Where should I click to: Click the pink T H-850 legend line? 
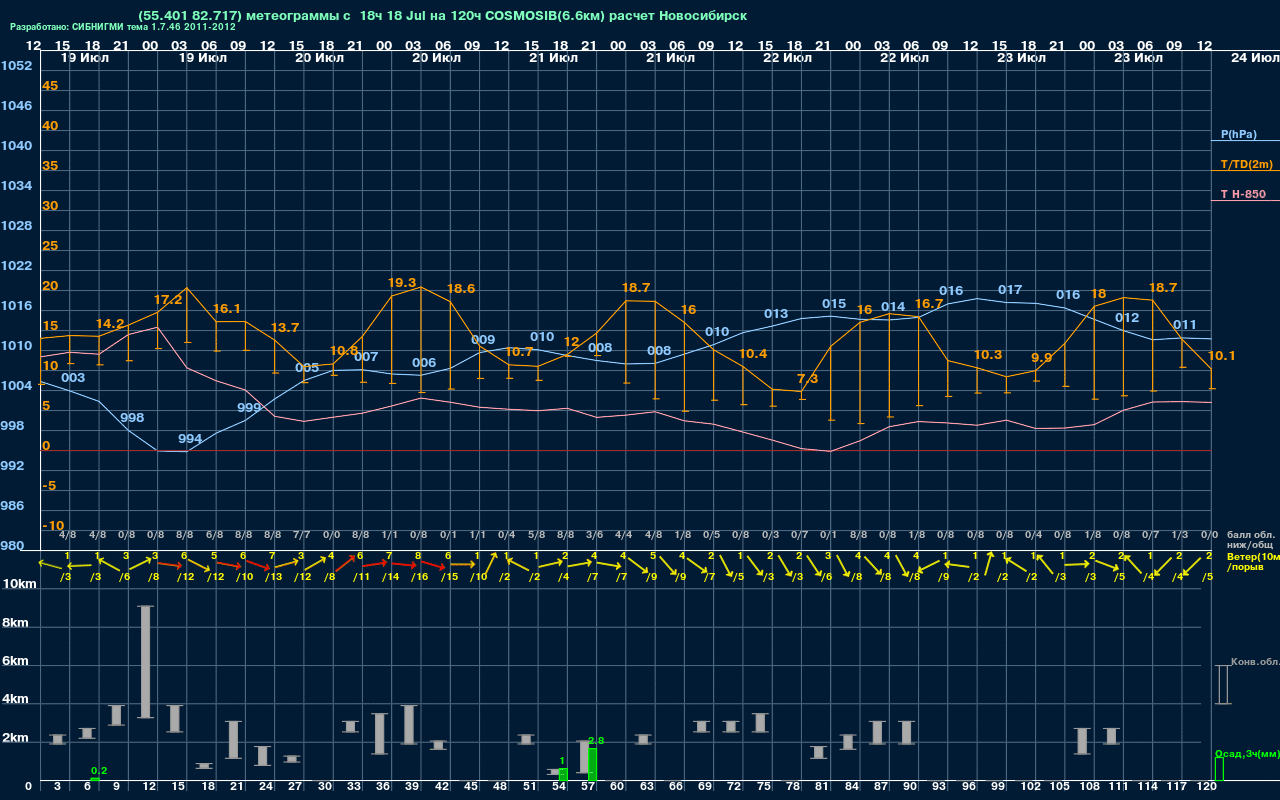[1245, 201]
